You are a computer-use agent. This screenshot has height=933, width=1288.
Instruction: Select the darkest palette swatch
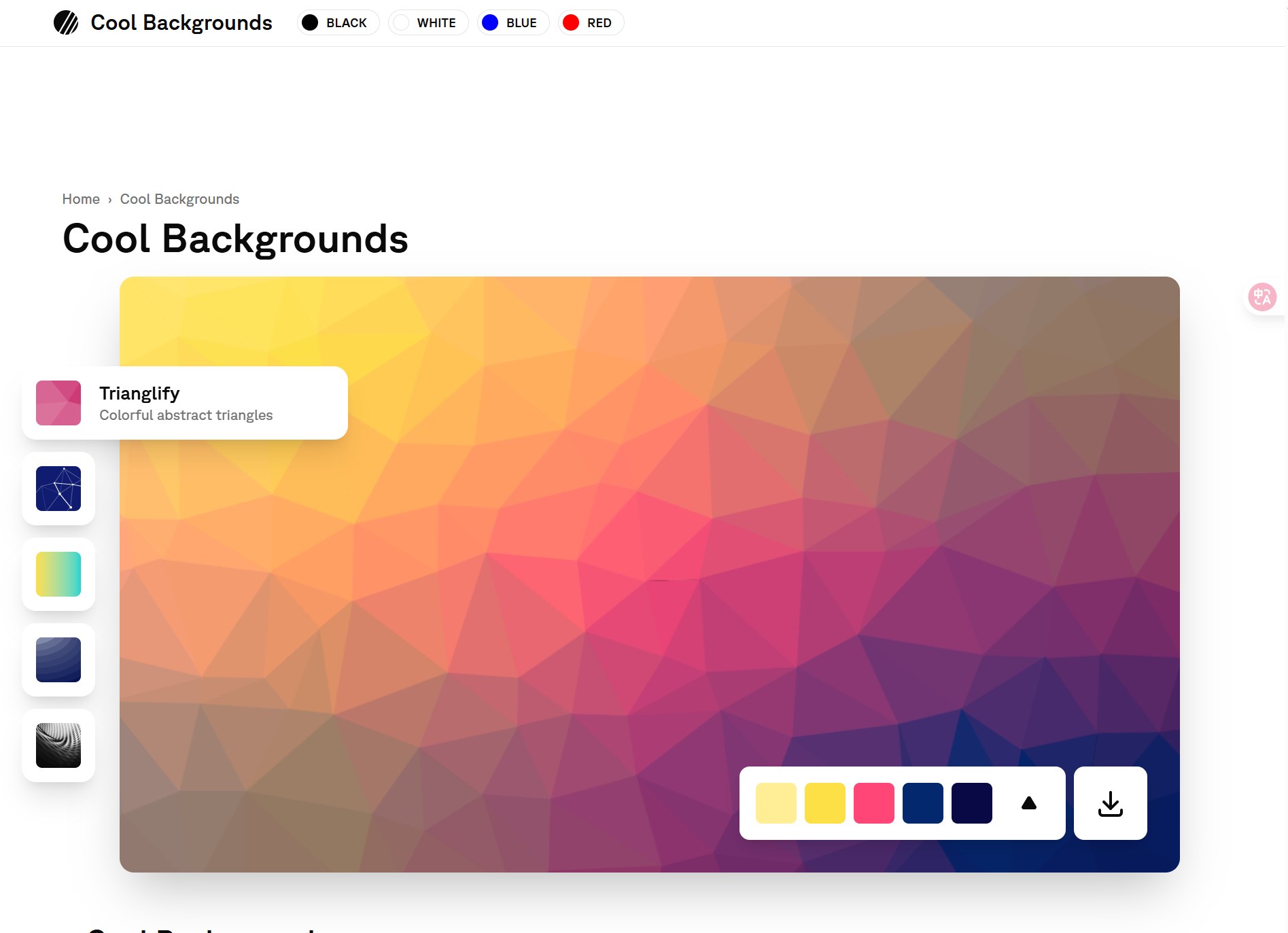pyautogui.click(x=972, y=803)
